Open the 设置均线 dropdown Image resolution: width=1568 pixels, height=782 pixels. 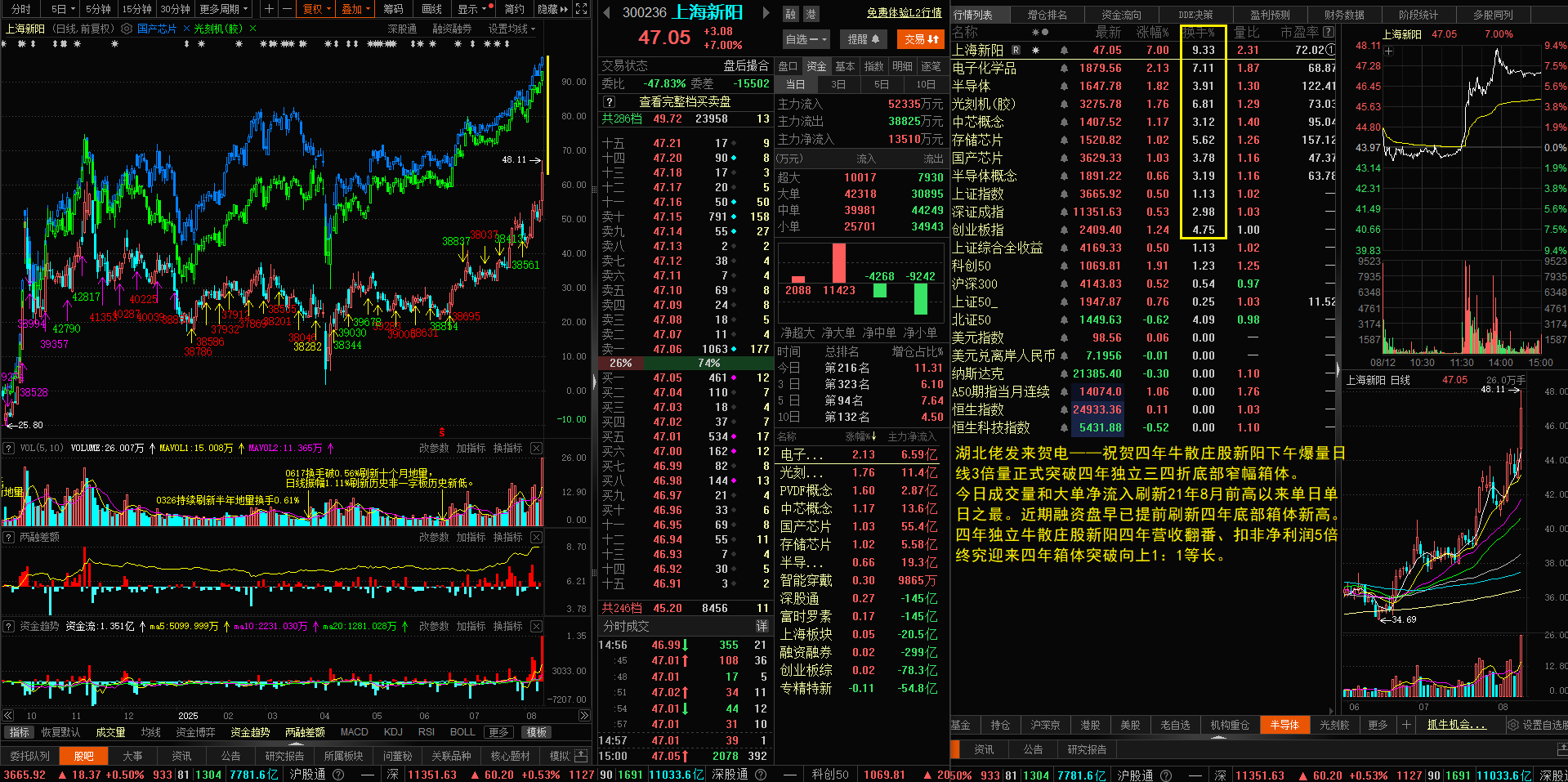[512, 29]
